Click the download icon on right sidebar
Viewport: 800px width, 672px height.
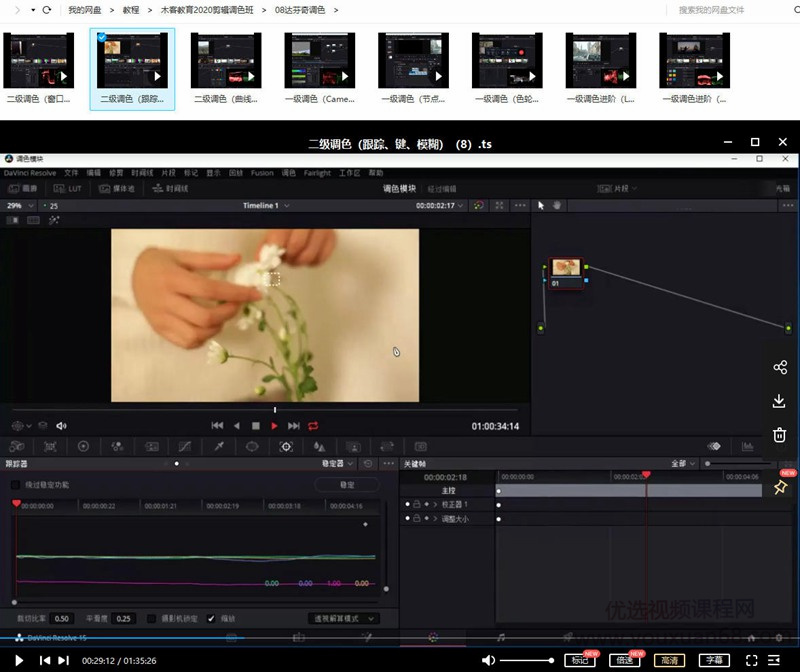[780, 401]
